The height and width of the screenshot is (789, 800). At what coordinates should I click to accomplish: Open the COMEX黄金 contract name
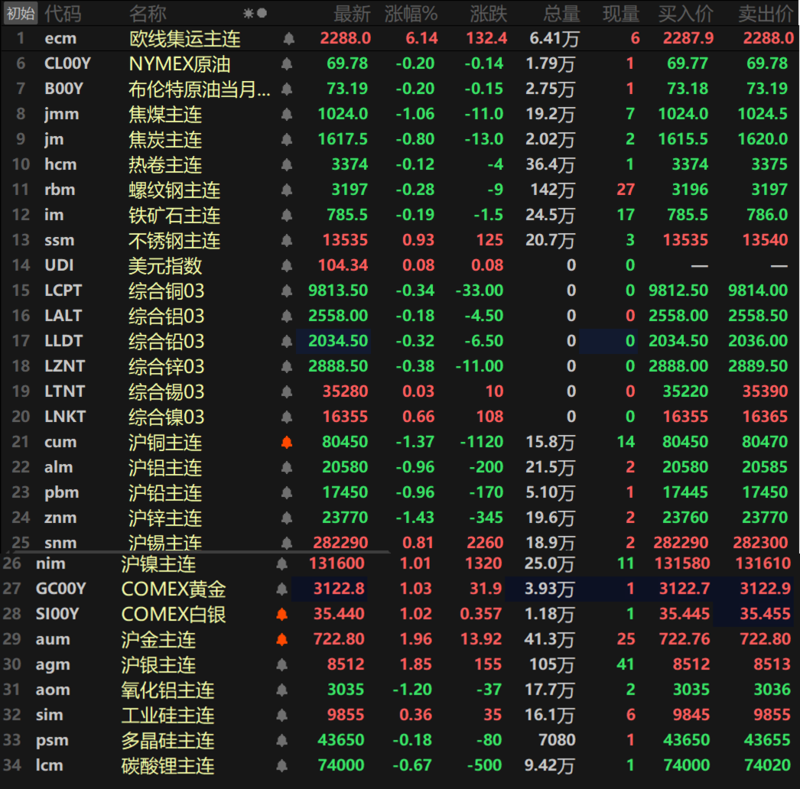pyautogui.click(x=173, y=589)
